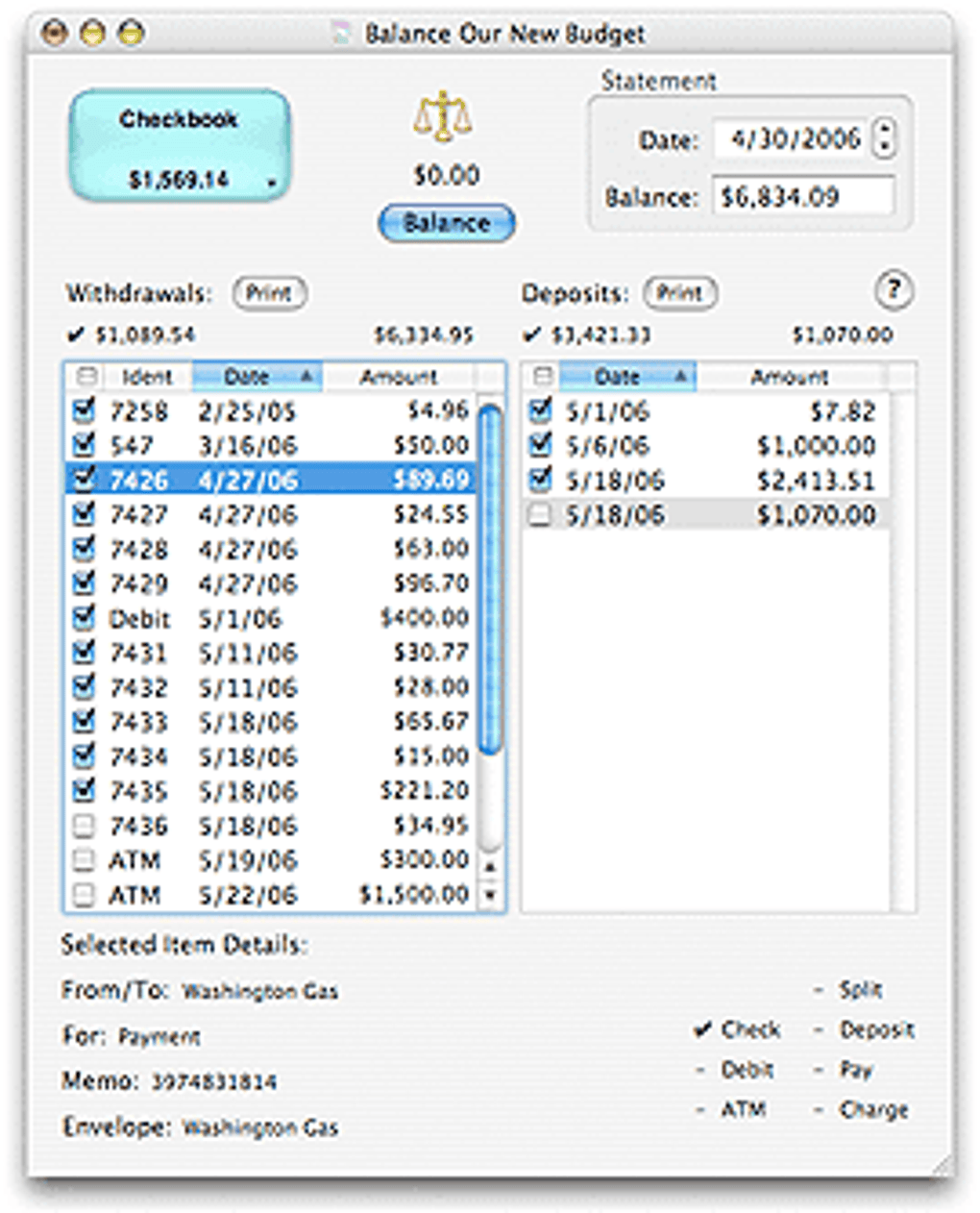The width and height of the screenshot is (980, 1213).
Task: Open the Checkbook account popup
Action: (179, 146)
